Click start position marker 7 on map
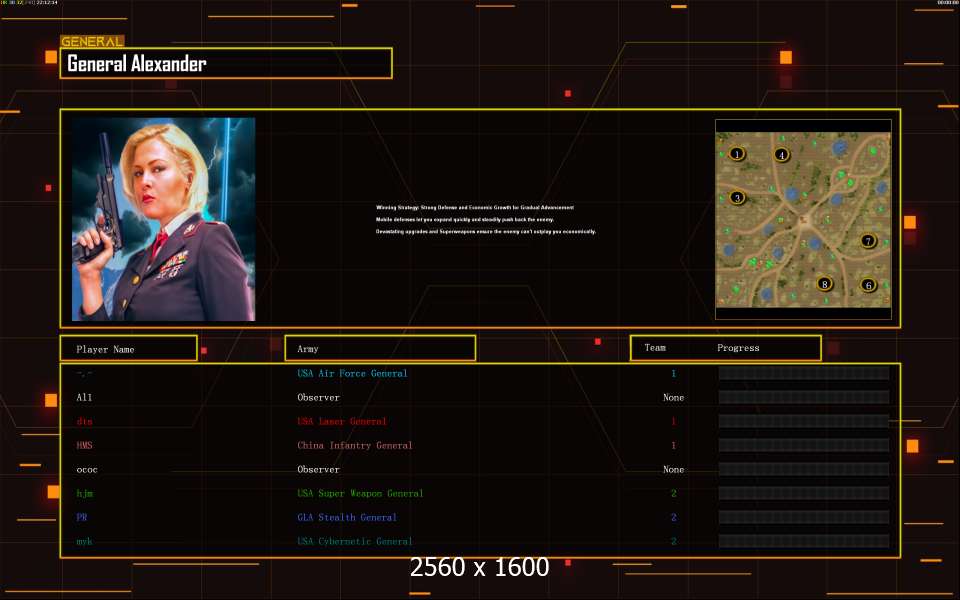Screen dimensions: 960x600 868,241
